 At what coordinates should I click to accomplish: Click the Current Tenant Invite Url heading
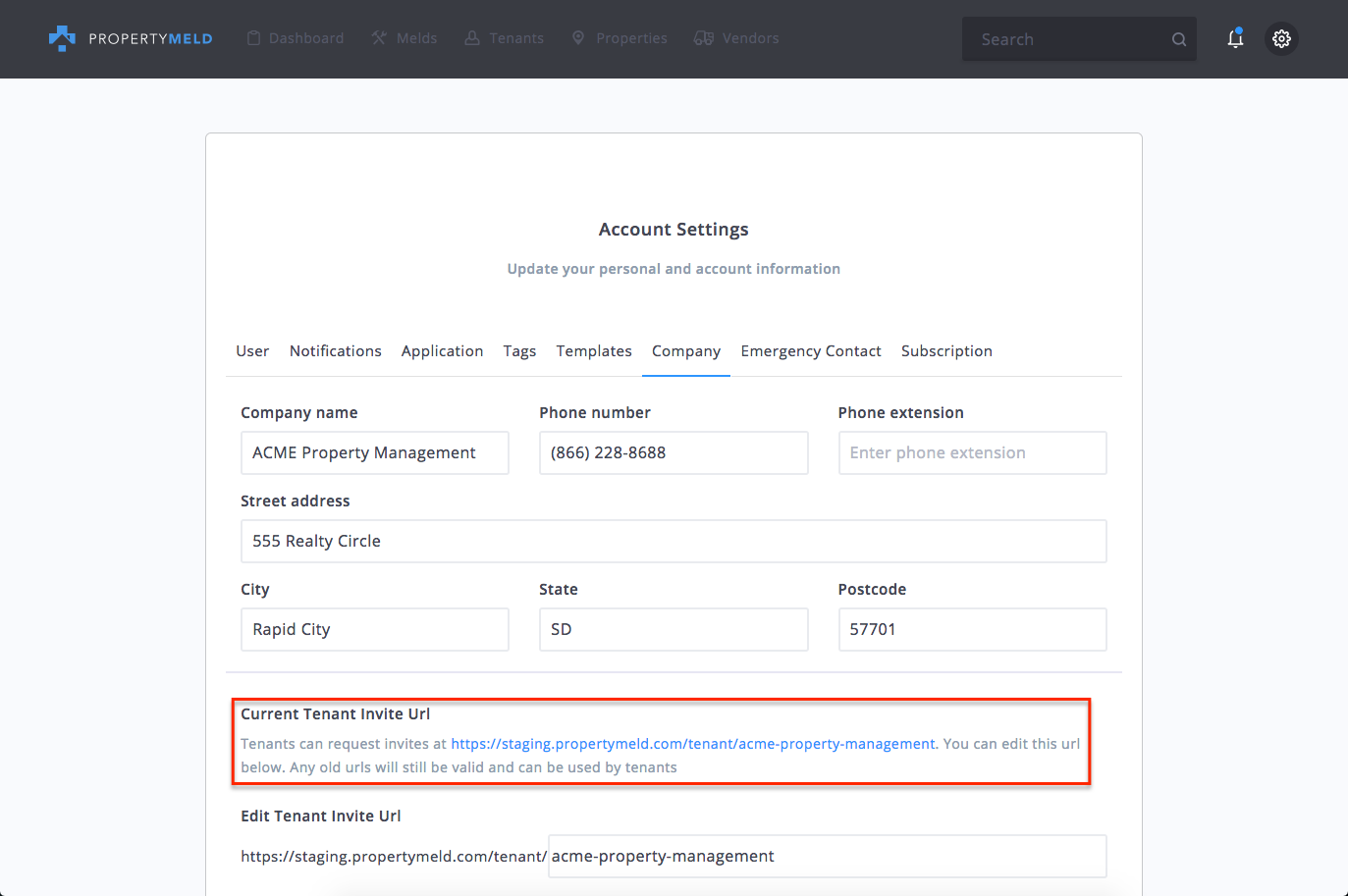(336, 714)
